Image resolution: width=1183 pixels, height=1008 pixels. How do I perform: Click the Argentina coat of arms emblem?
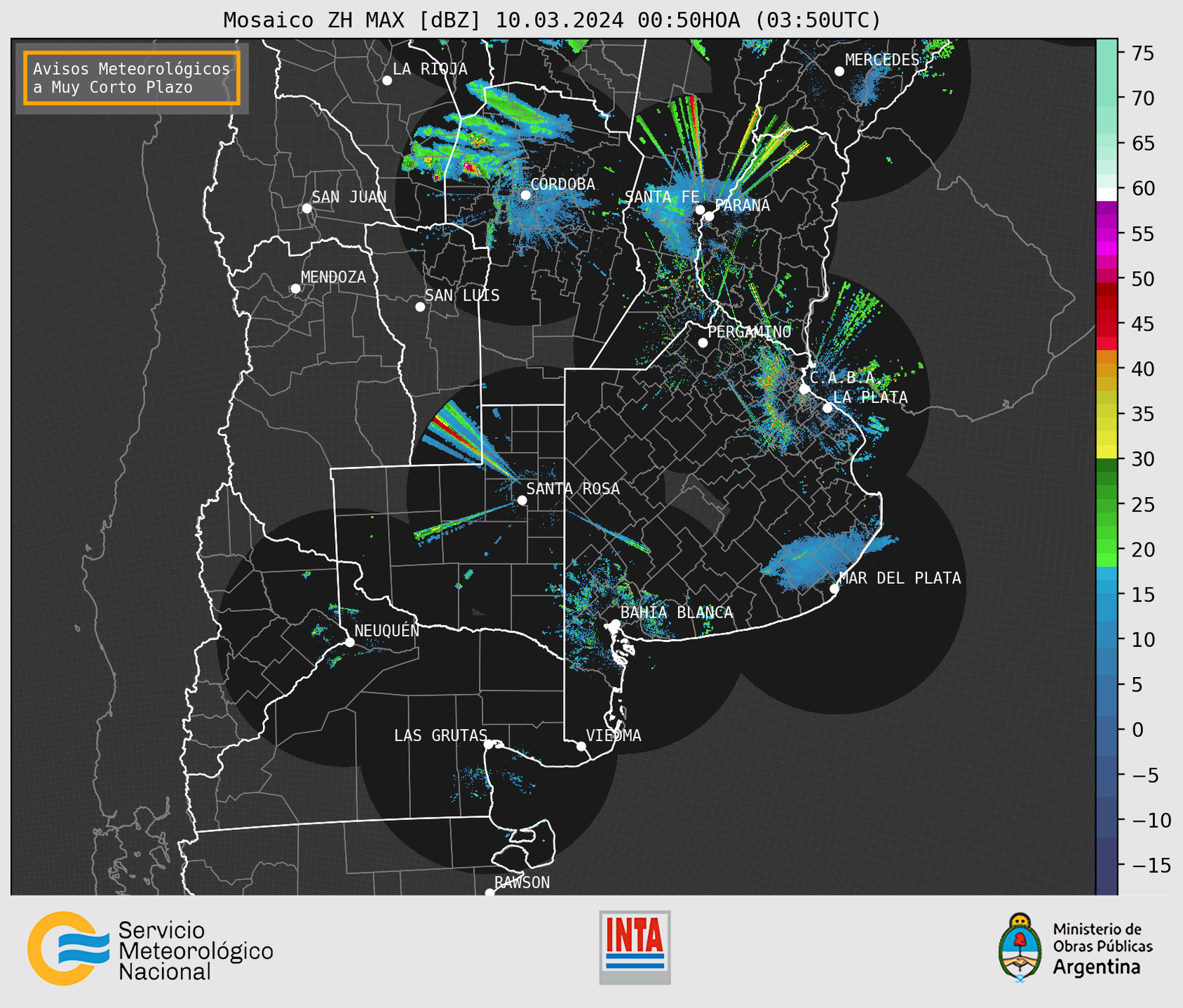click(1020, 948)
